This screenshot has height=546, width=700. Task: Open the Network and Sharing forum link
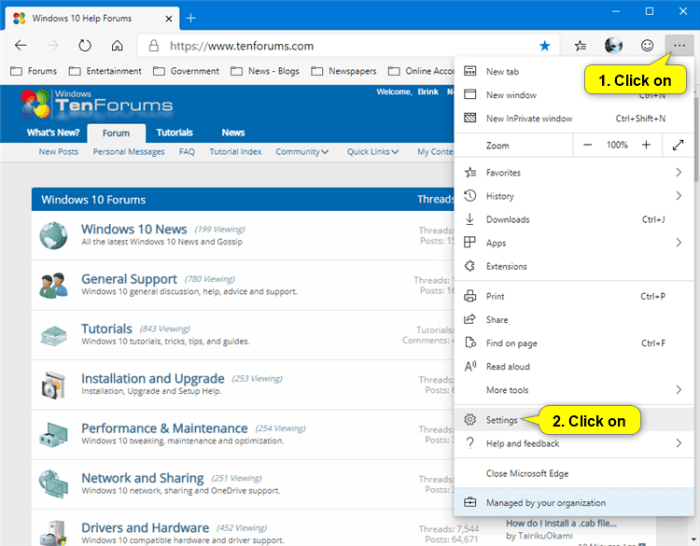tap(142, 478)
